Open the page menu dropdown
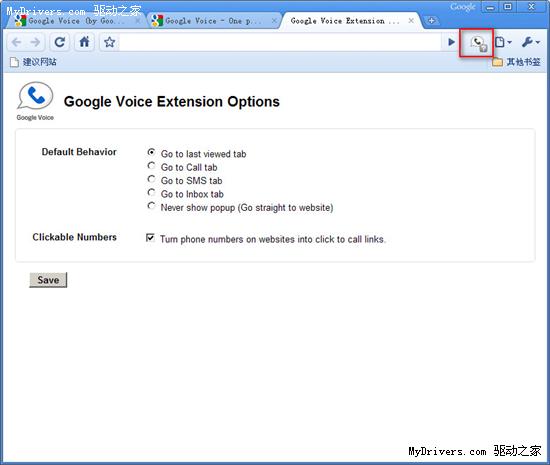Screen dimensions: 550x465 point(503,42)
